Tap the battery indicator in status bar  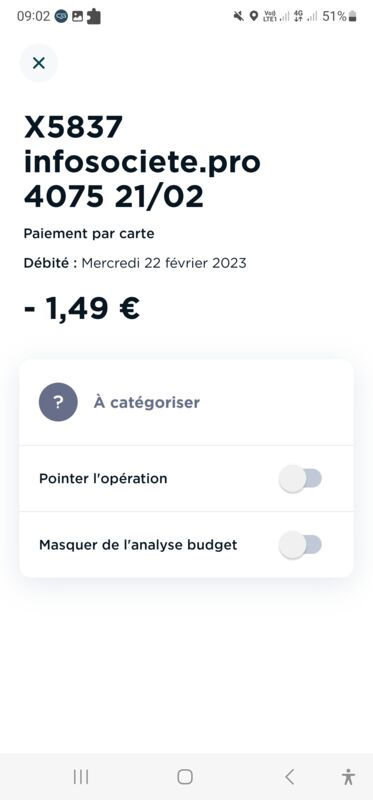[x=353, y=16]
